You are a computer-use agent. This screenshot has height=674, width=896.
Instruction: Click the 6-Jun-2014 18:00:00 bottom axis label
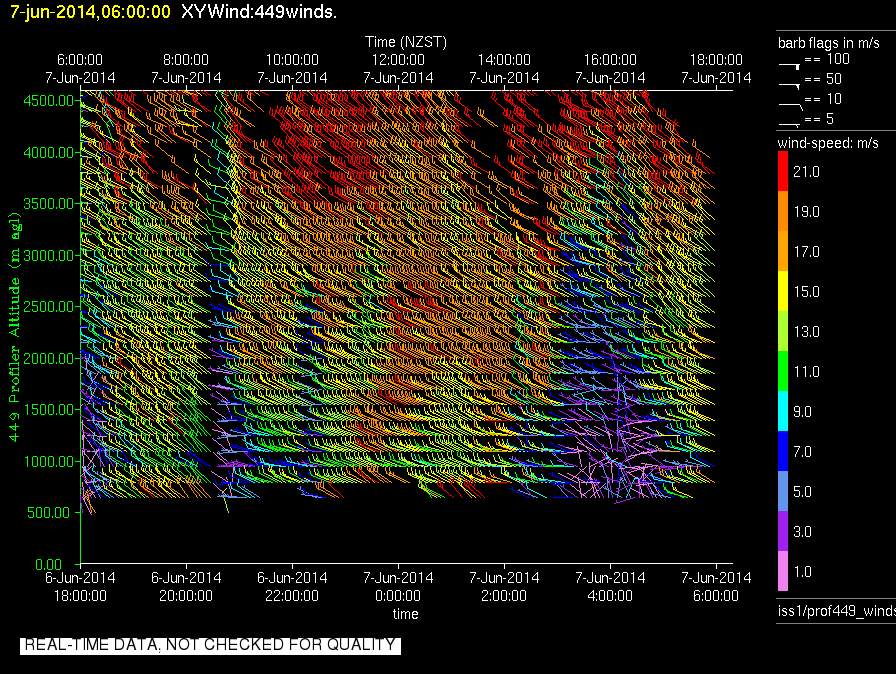coord(80,587)
